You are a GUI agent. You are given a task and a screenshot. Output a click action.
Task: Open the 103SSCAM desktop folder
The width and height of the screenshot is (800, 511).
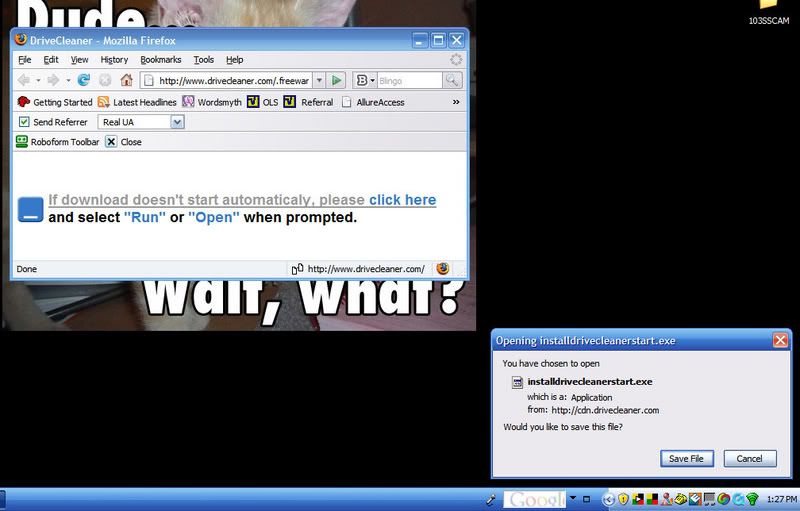768,8
